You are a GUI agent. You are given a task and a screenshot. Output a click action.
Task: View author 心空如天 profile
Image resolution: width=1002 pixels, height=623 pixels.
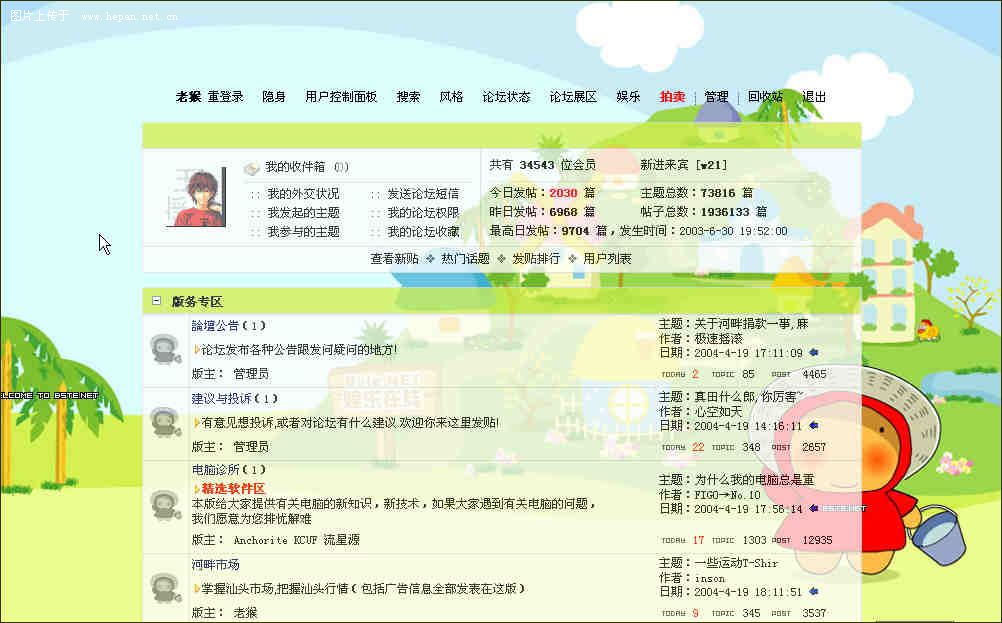coord(718,411)
